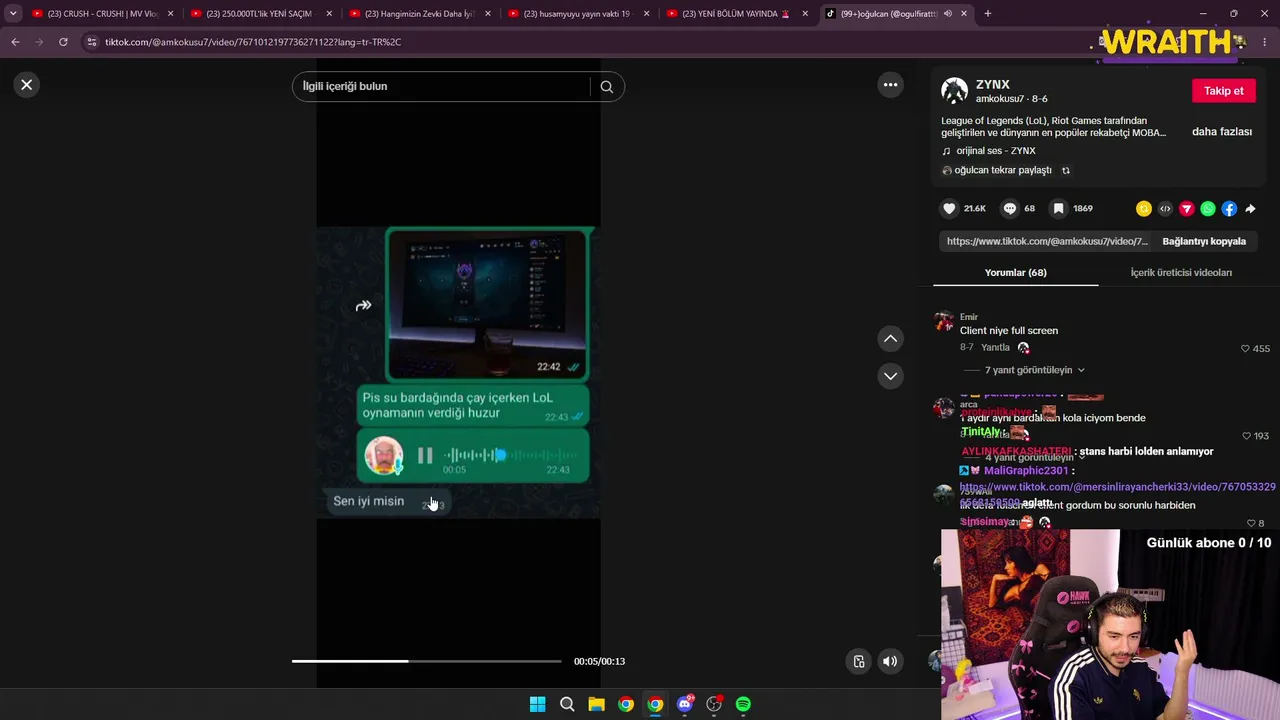Repost the video with yellow repost icon
The image size is (1280, 720).
[x=1144, y=209]
